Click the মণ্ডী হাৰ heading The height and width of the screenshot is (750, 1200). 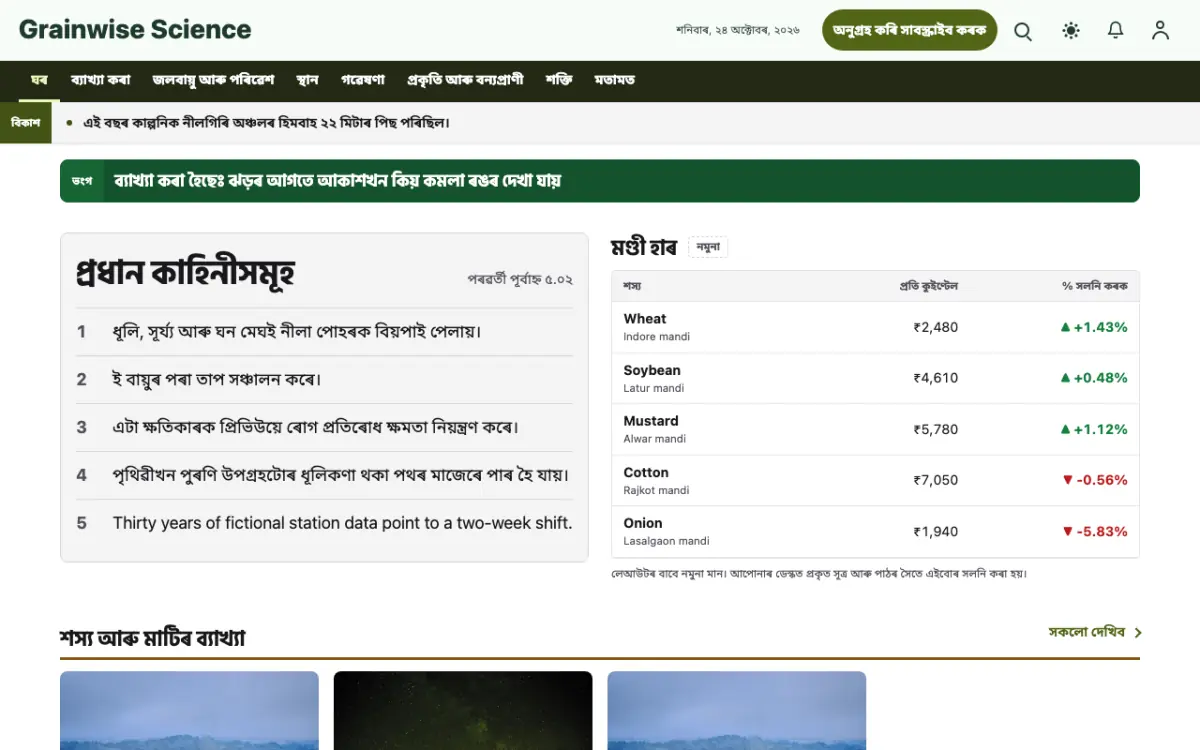point(644,246)
